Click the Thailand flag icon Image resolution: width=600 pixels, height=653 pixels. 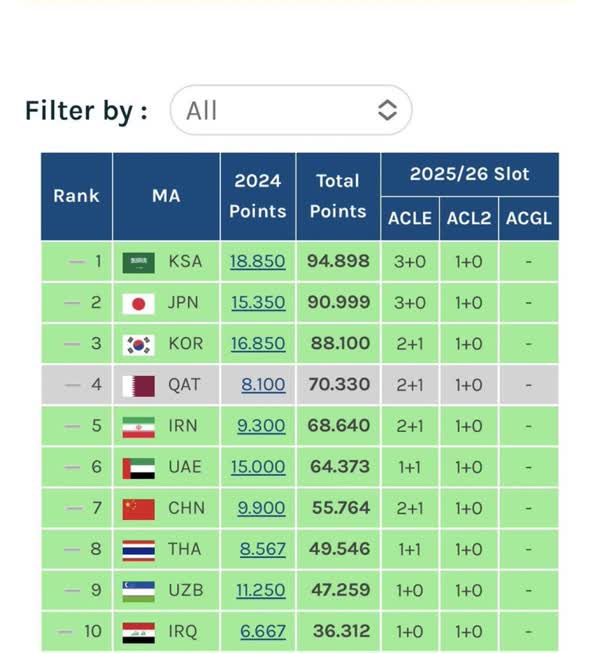[x=138, y=549]
